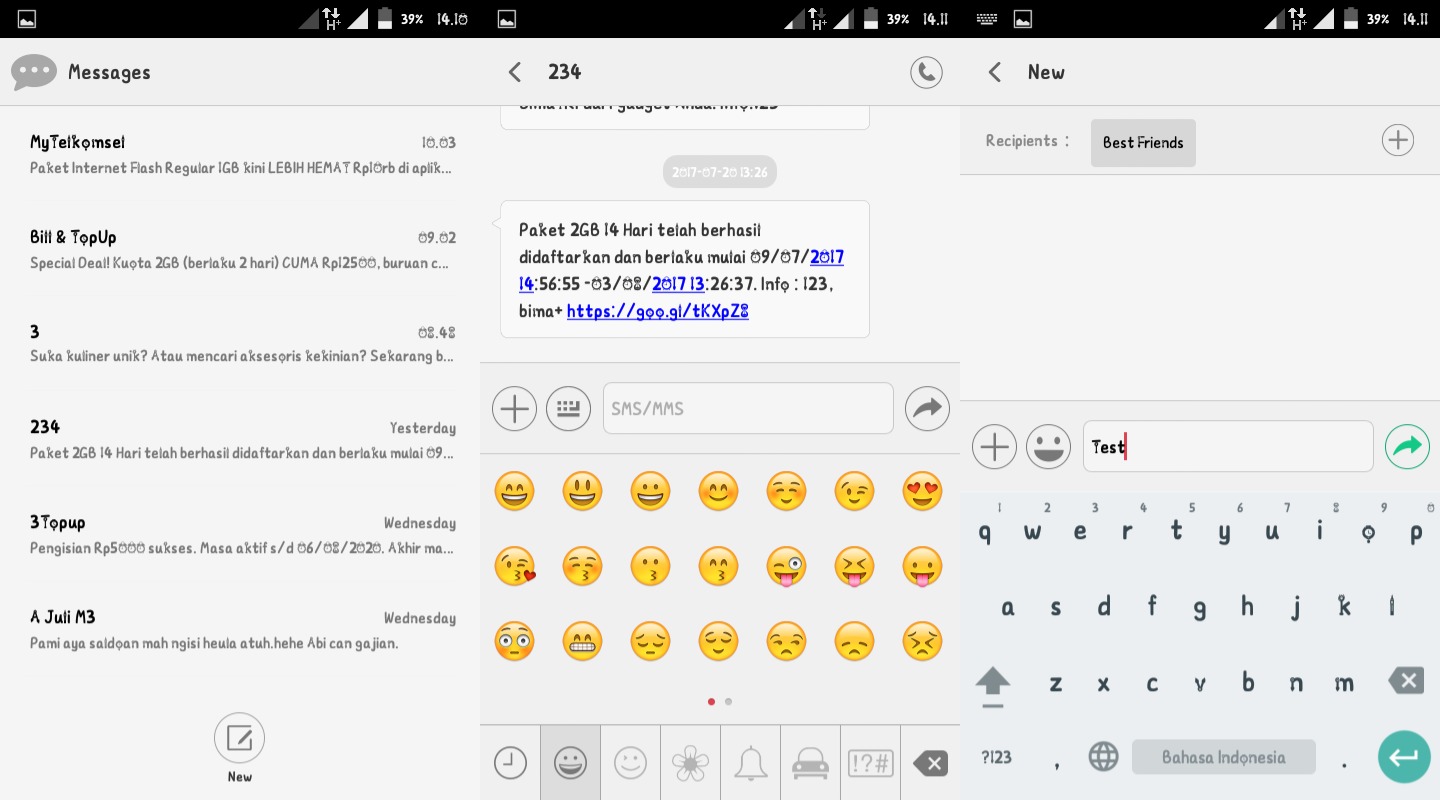1440x800 pixels.
Task: Switch to keyboard in the 234 conversation
Action: pos(568,408)
